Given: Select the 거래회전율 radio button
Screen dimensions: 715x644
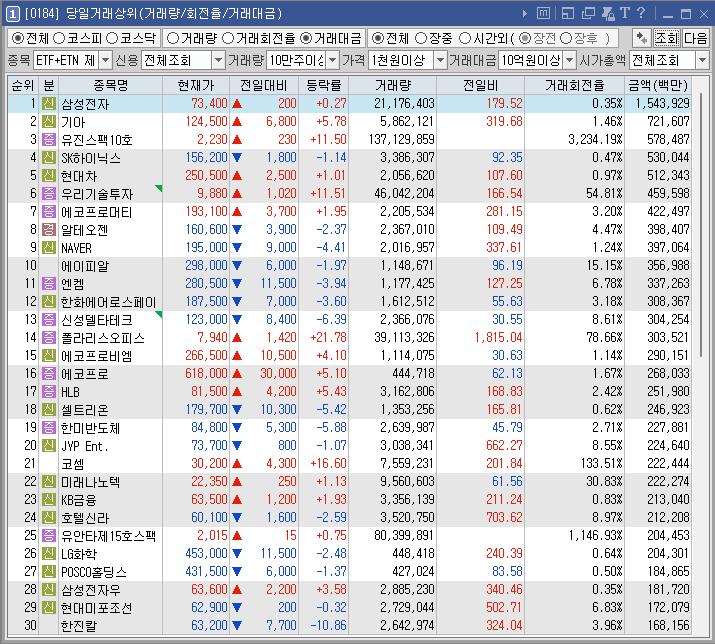Looking at the screenshot, I should point(228,38).
